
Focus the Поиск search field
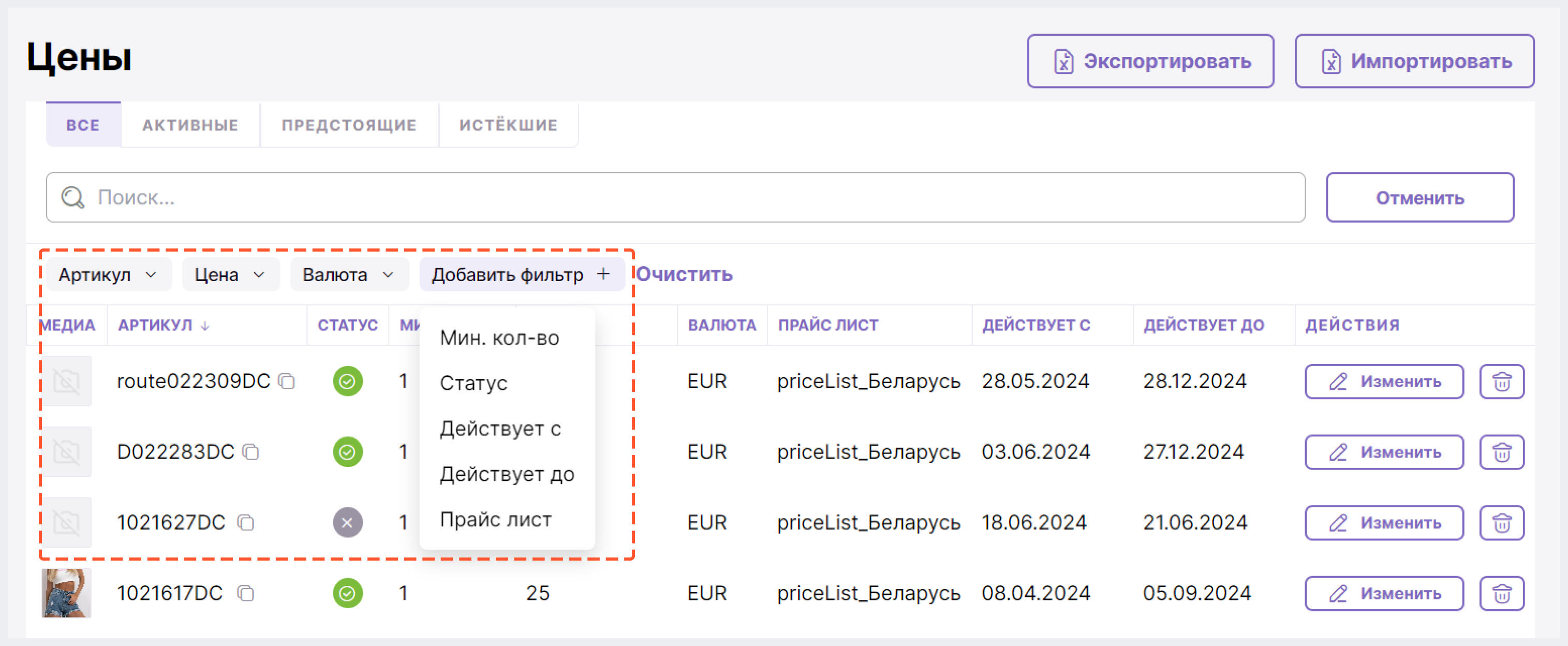(x=676, y=197)
